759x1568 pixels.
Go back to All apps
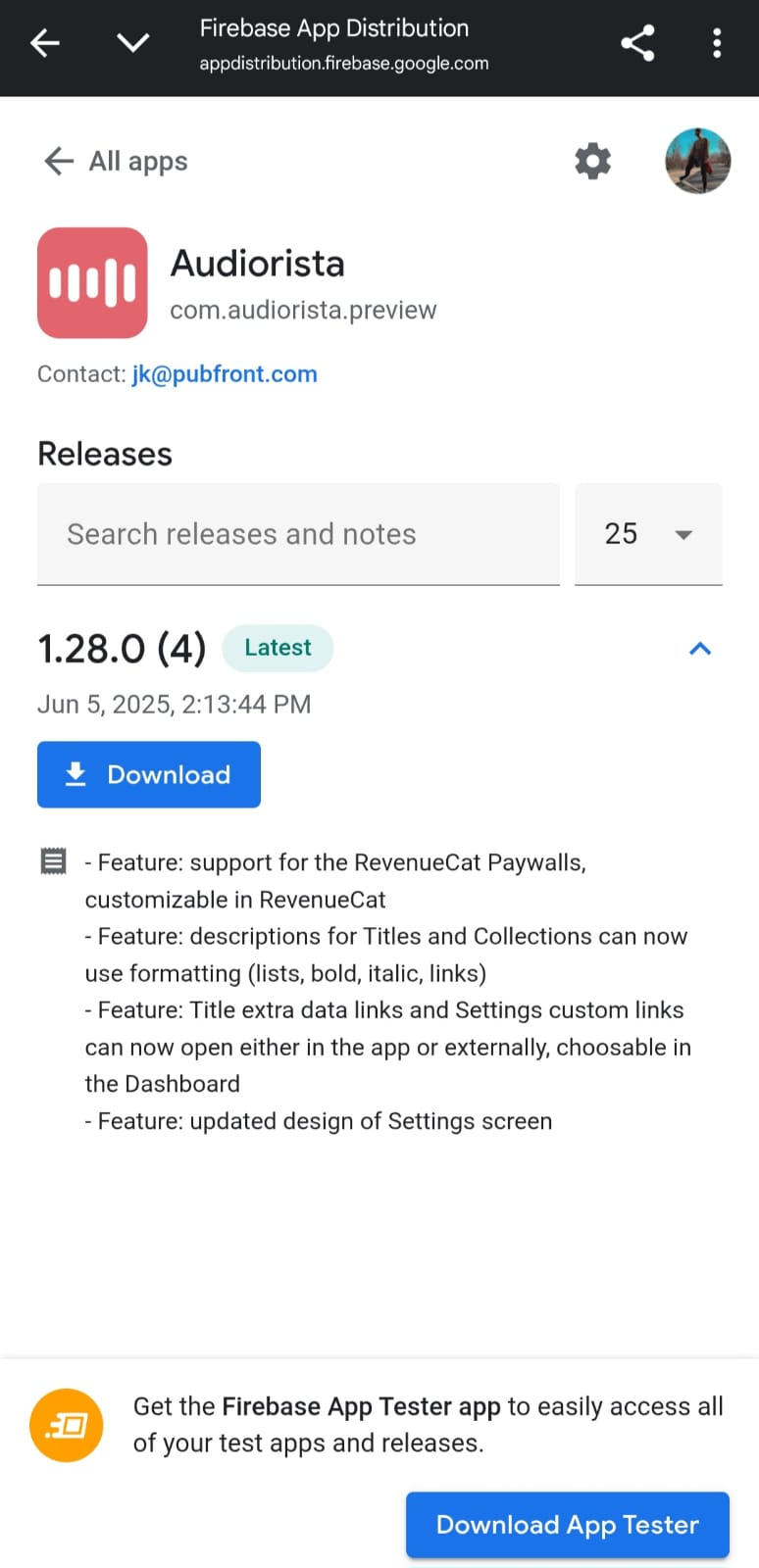point(115,161)
